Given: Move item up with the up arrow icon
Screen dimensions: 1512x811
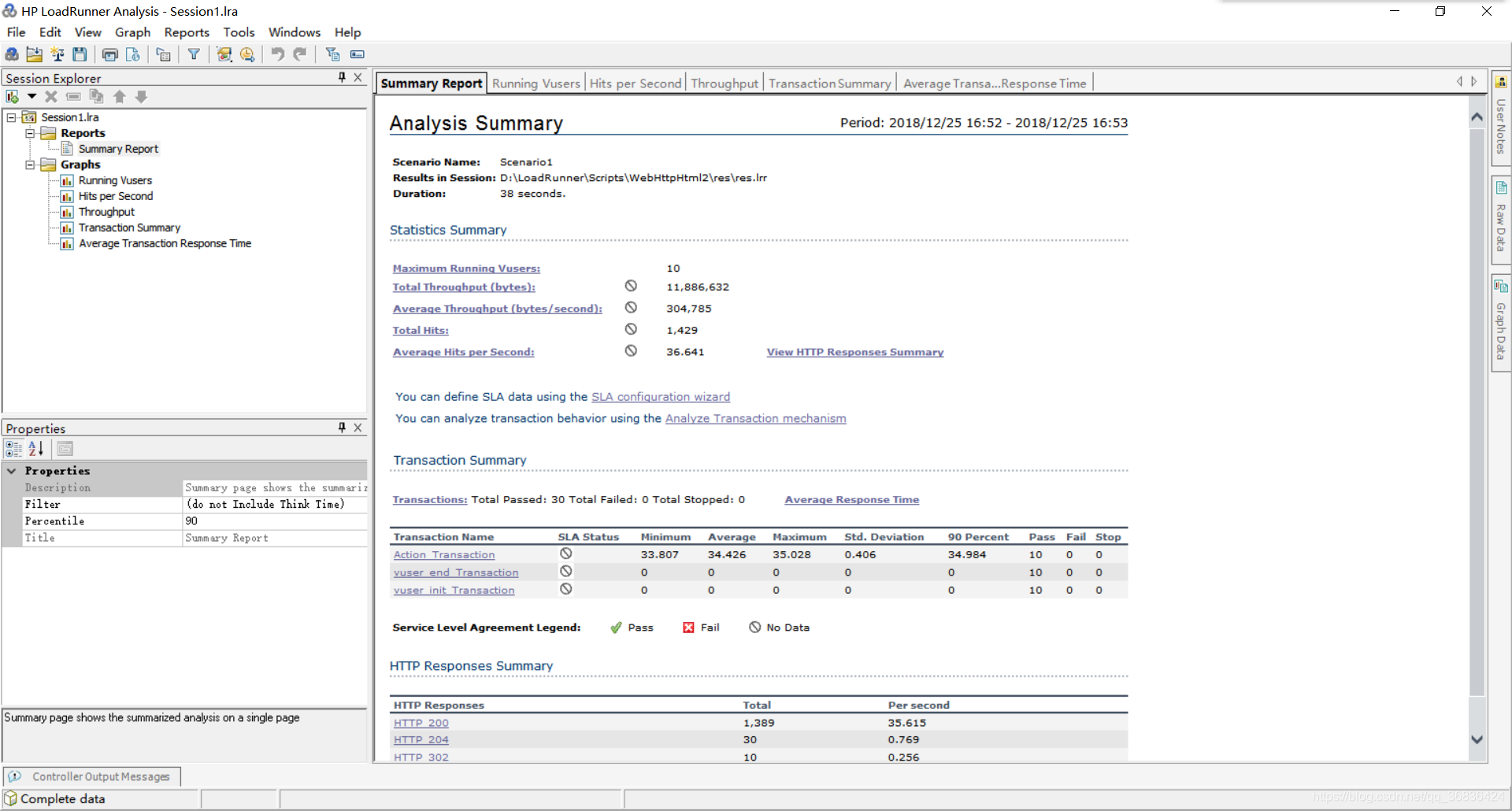Looking at the screenshot, I should (119, 97).
